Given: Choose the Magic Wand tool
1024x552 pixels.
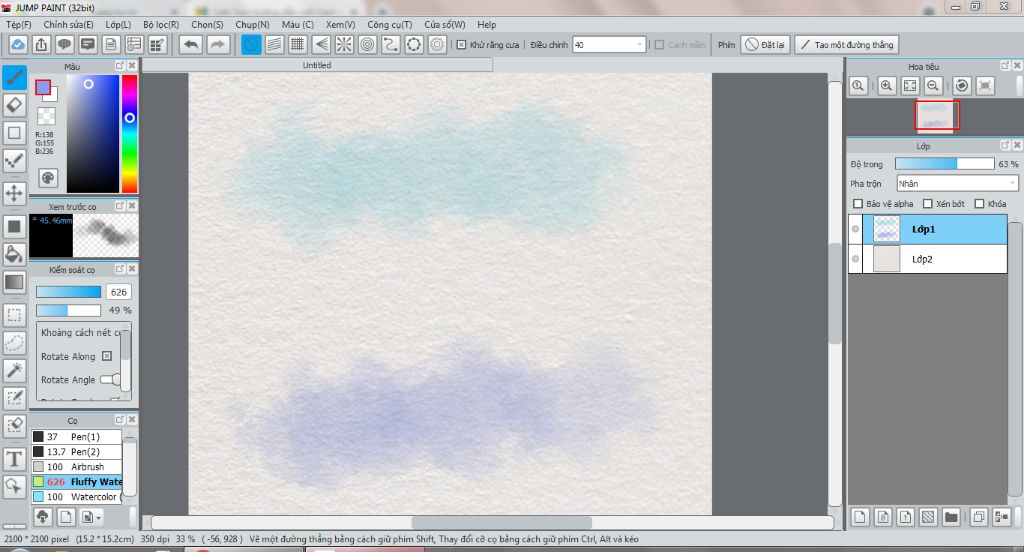Looking at the screenshot, I should point(15,371).
